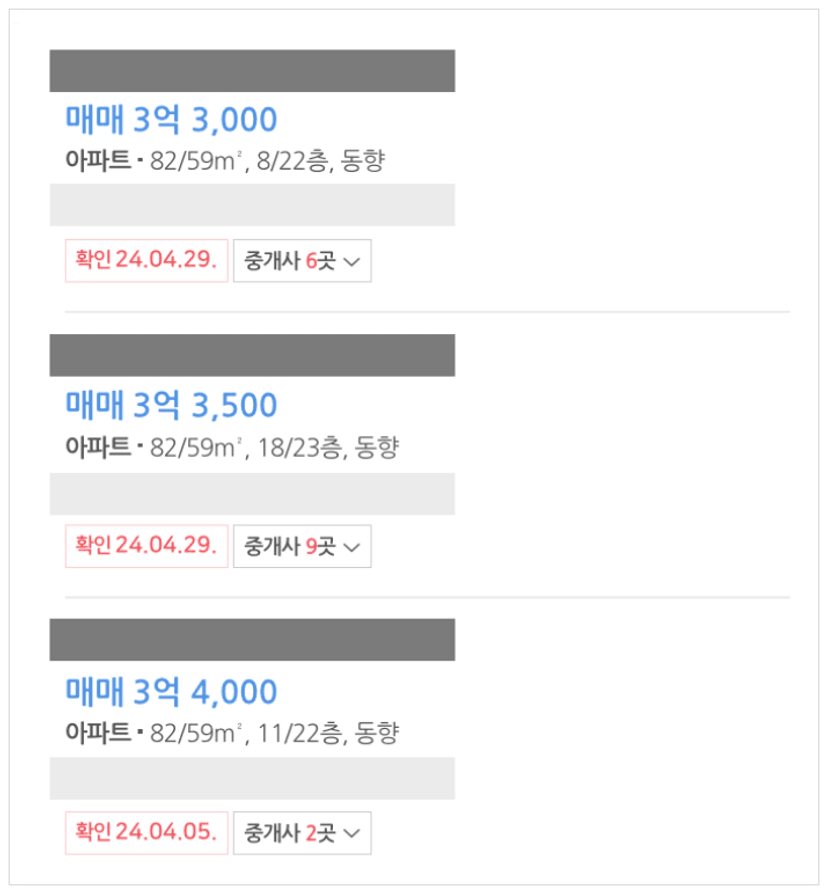
Task: Click gray description bar under 8/22층 listing
Action: (x=252, y=205)
